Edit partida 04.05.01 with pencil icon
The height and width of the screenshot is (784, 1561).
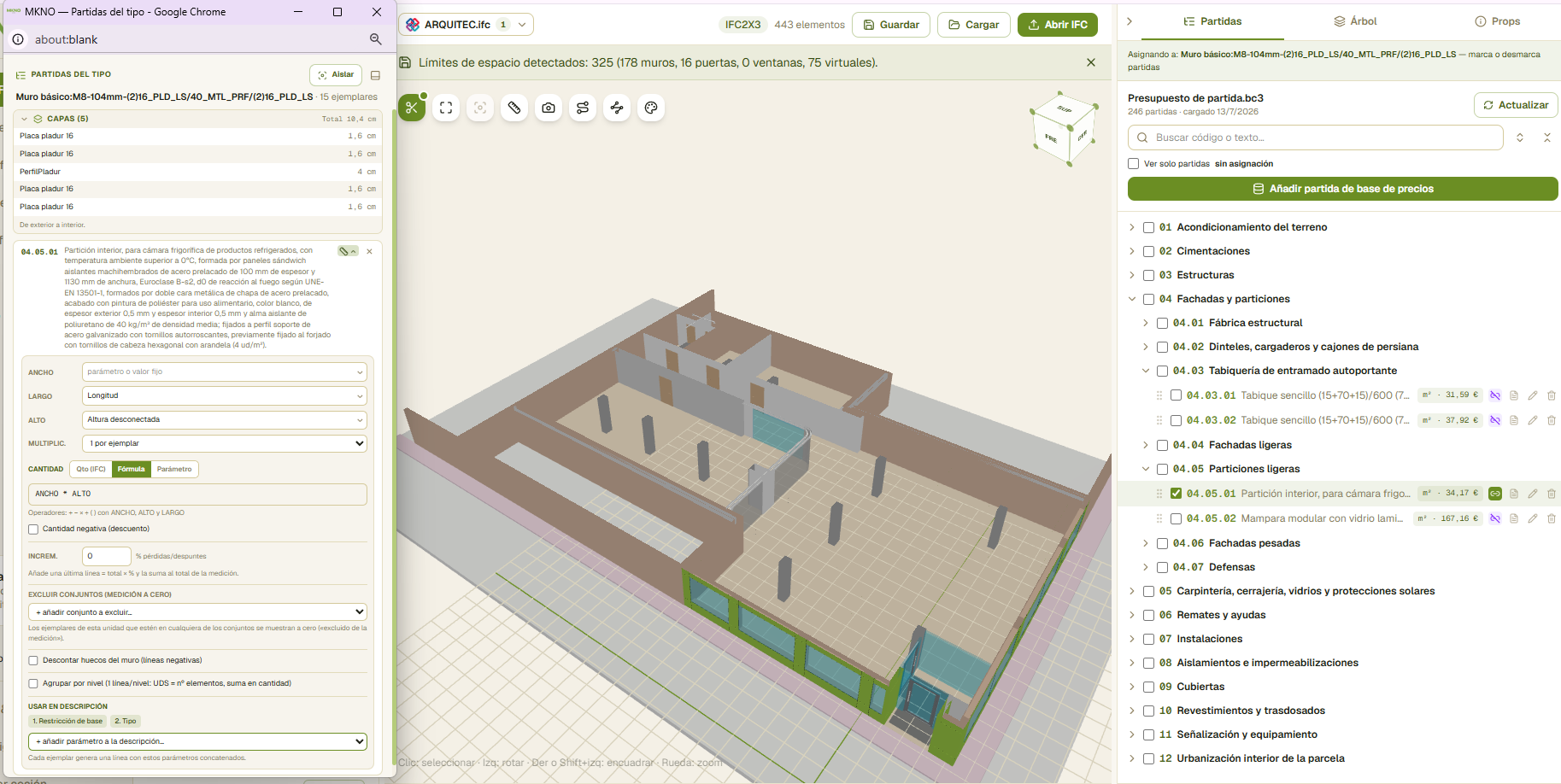point(1533,494)
